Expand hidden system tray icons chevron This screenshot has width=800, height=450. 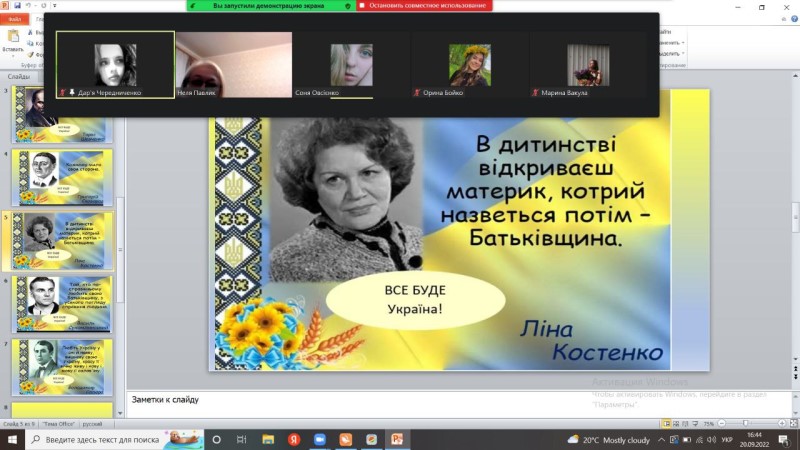(x=661, y=440)
